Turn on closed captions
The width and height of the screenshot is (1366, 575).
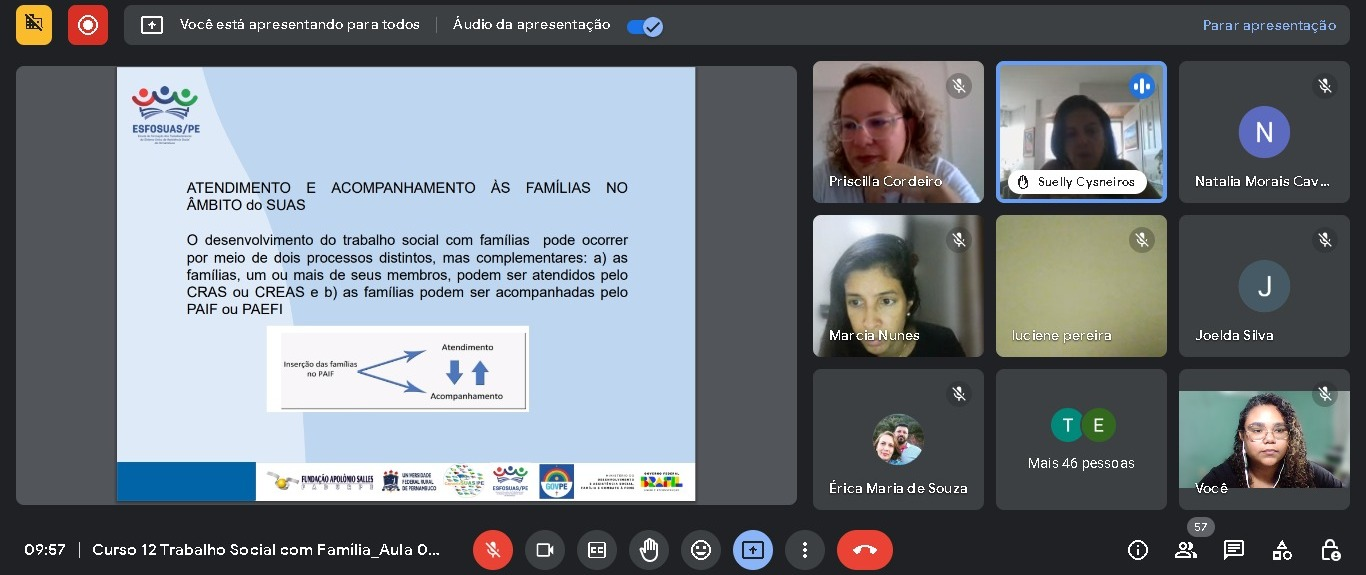(597, 550)
